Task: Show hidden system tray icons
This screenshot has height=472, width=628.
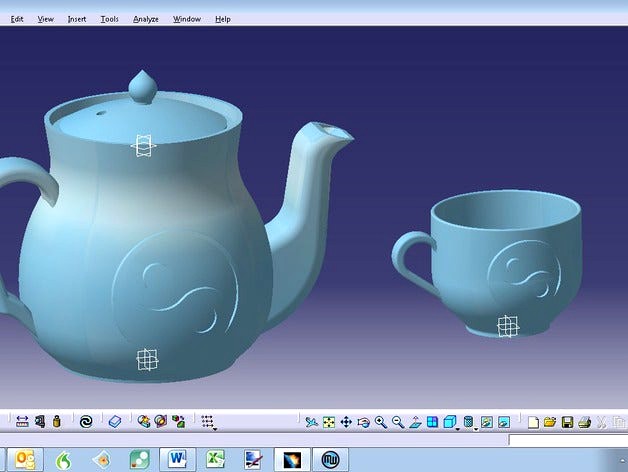Action: (x=622, y=460)
